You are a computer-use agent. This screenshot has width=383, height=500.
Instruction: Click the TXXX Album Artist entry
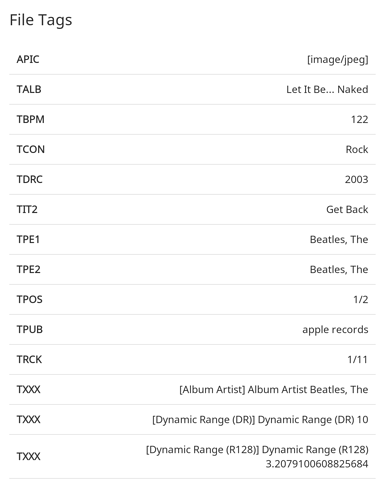pos(273,390)
